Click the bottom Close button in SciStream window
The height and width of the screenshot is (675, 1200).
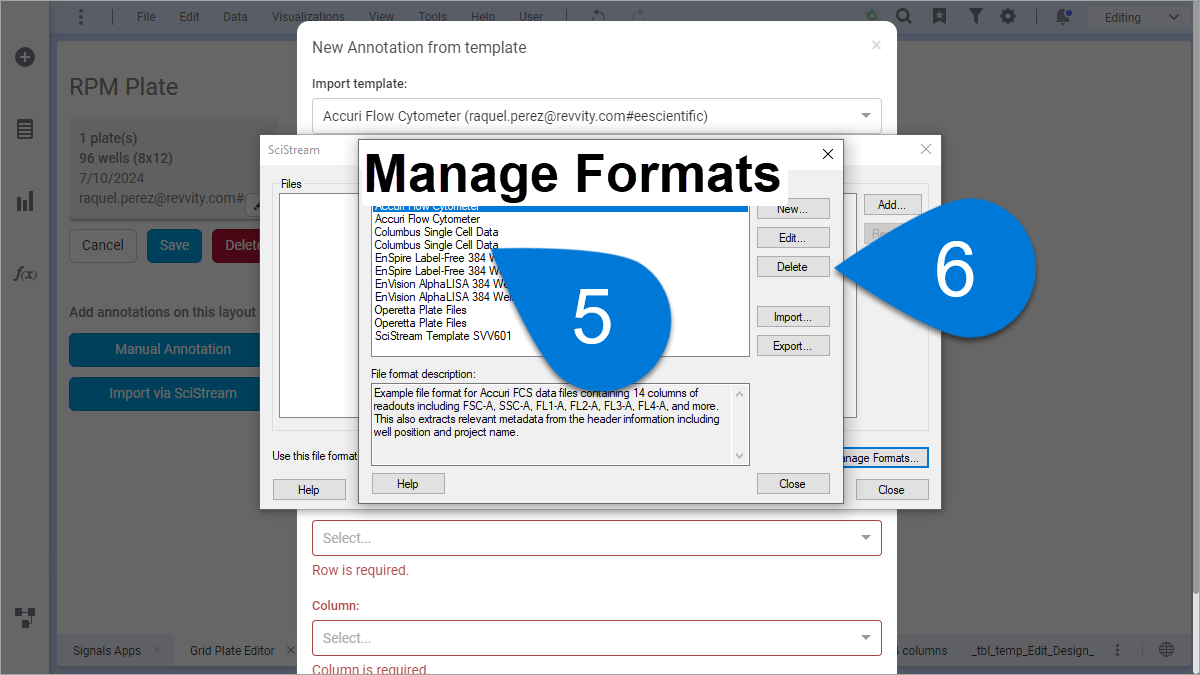(891, 490)
